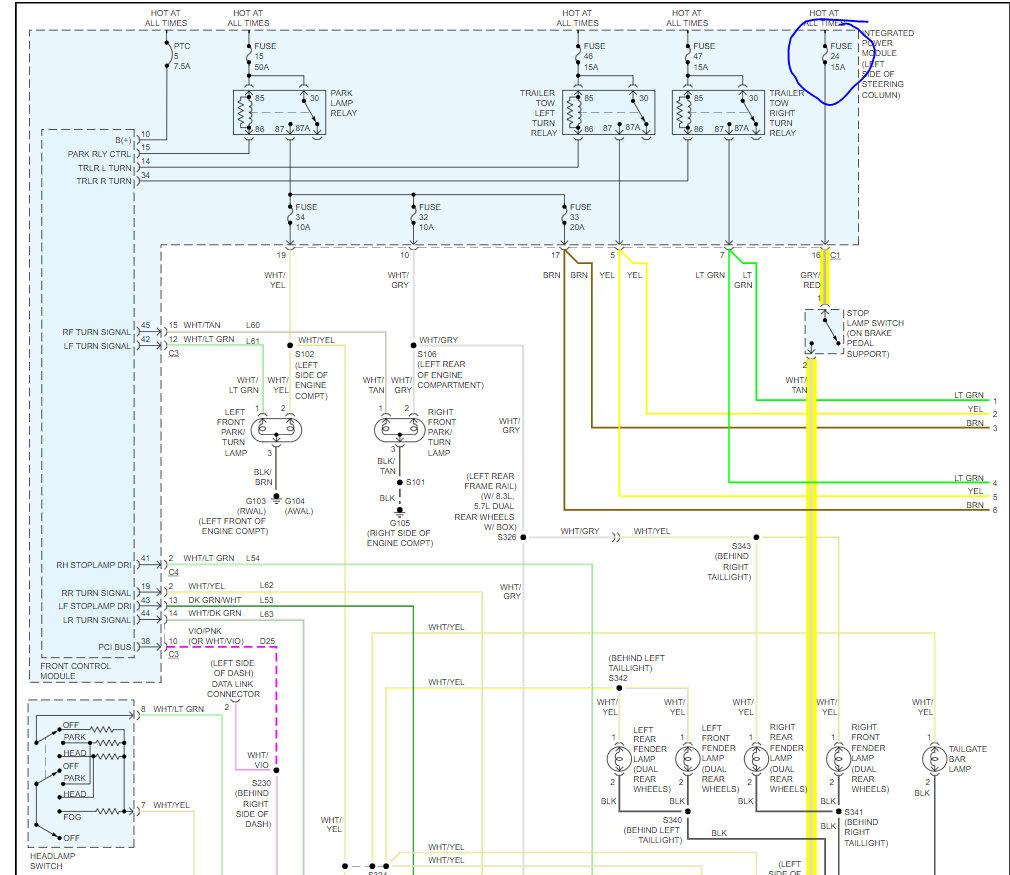Click the G105 ground symbol
This screenshot has width=1010, height=875.
pyautogui.click(x=399, y=512)
